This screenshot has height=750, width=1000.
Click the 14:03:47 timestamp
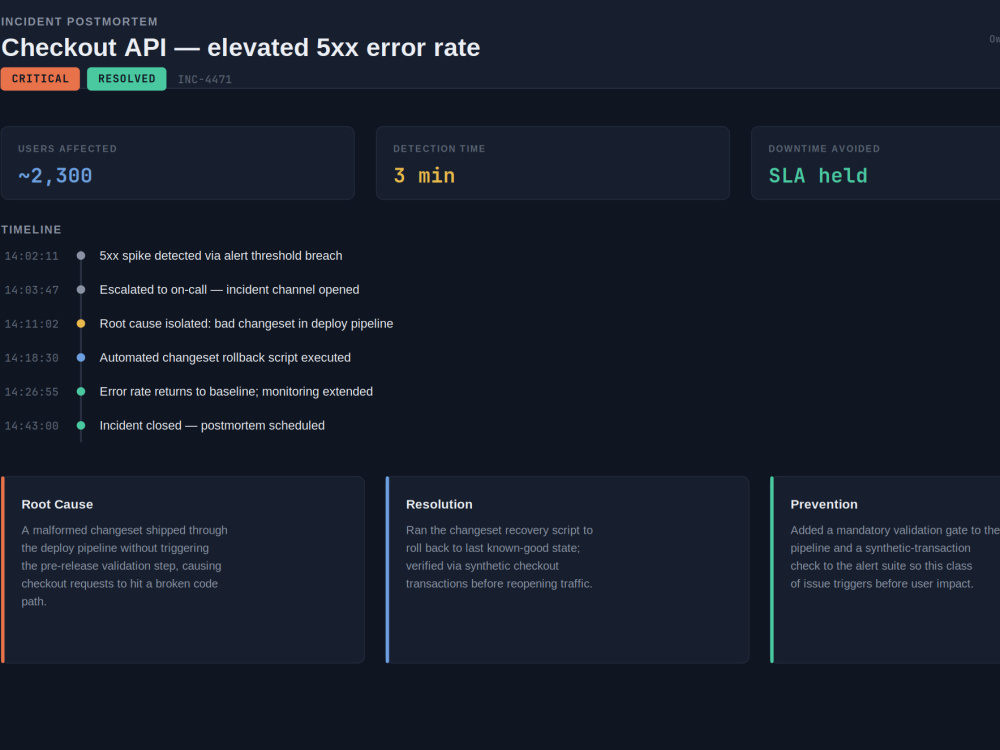[31, 290]
